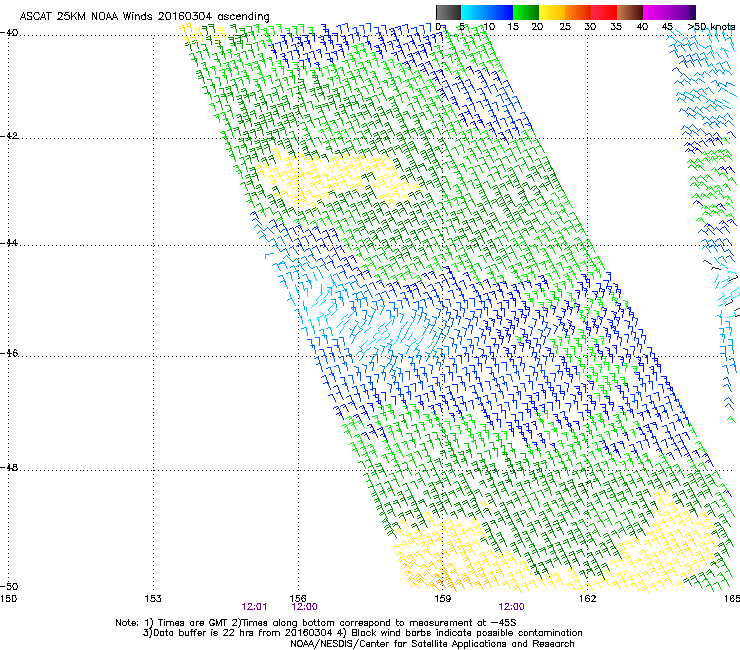Click the green 15-20 knots color swatch
Viewport: 740px width, 650px height.
[526, 12]
